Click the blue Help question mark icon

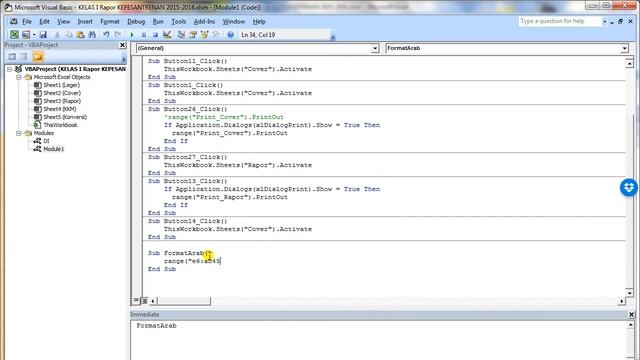230,35
